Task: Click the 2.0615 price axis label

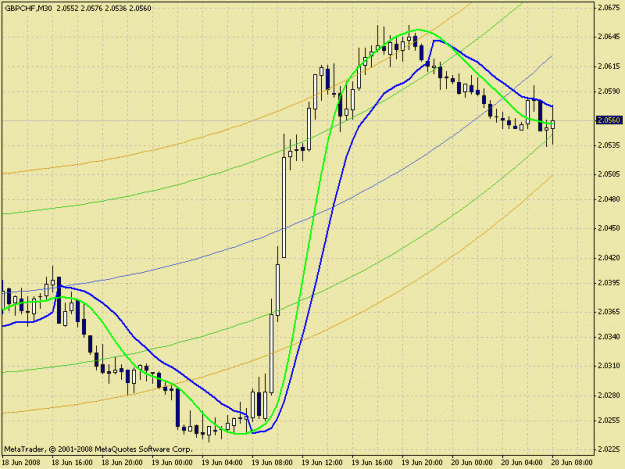Action: tap(609, 66)
